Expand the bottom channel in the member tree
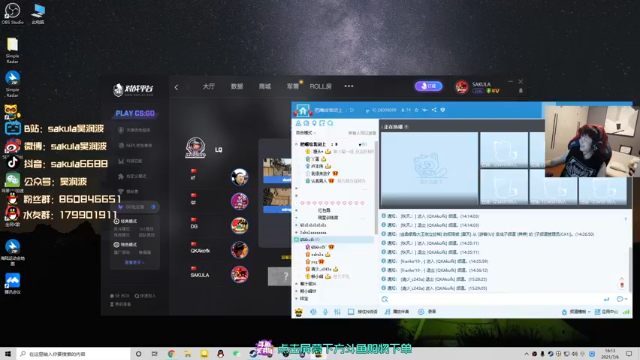This screenshot has height=360, width=640. (297, 299)
